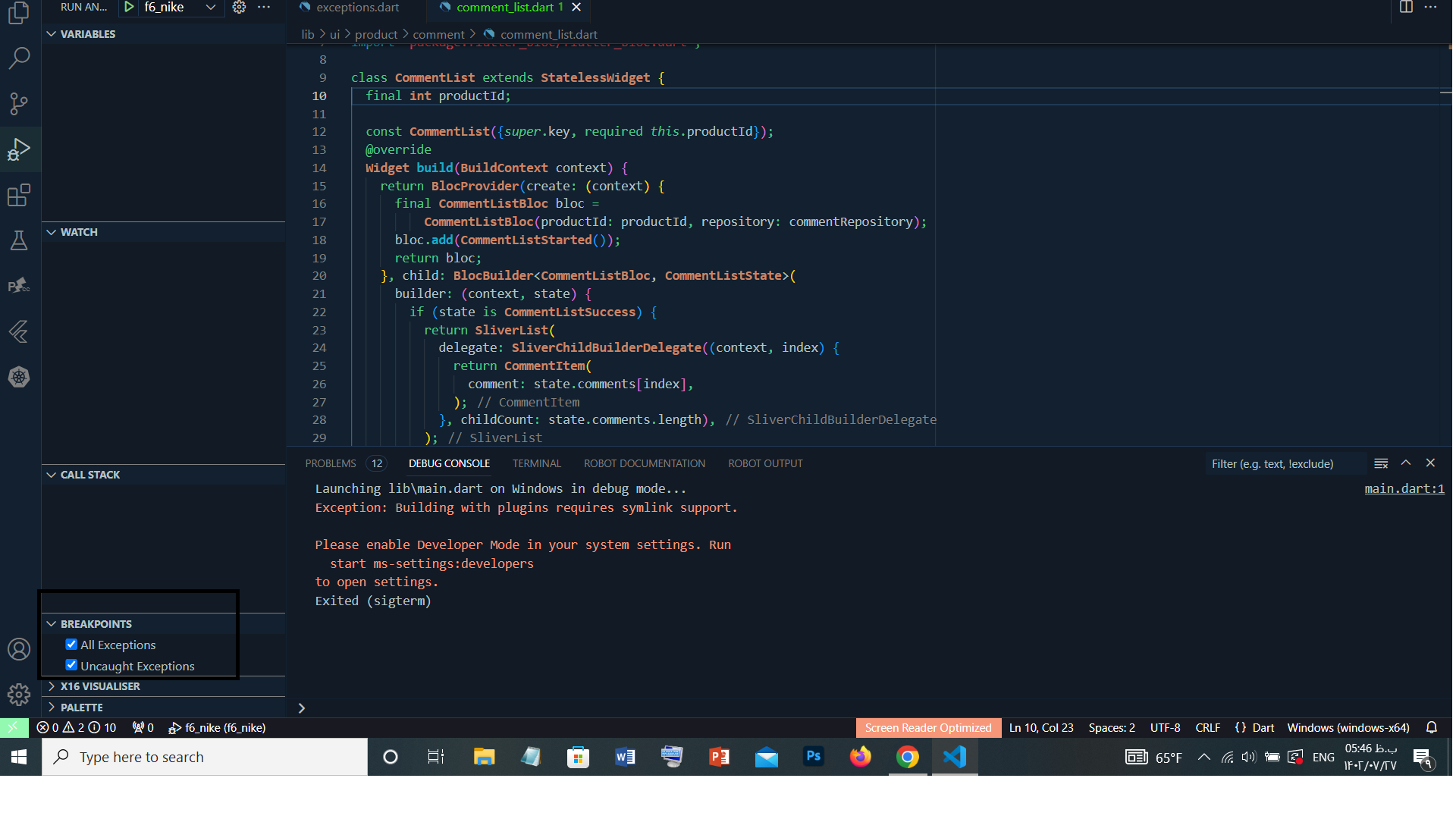Open editor more actions ellipsis
Screen dimensions: 1456x819
tap(1430, 7)
